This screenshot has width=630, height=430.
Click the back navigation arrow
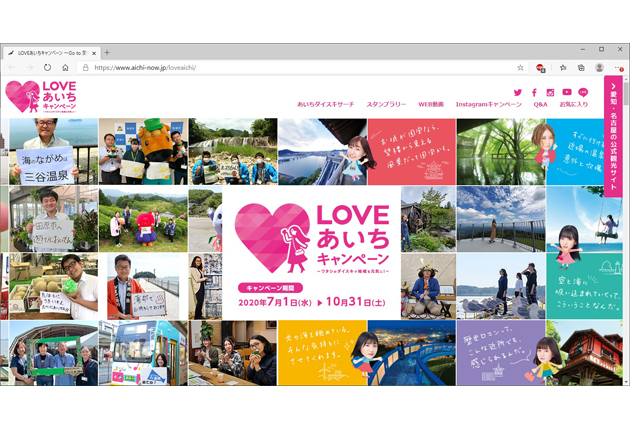coord(12,68)
